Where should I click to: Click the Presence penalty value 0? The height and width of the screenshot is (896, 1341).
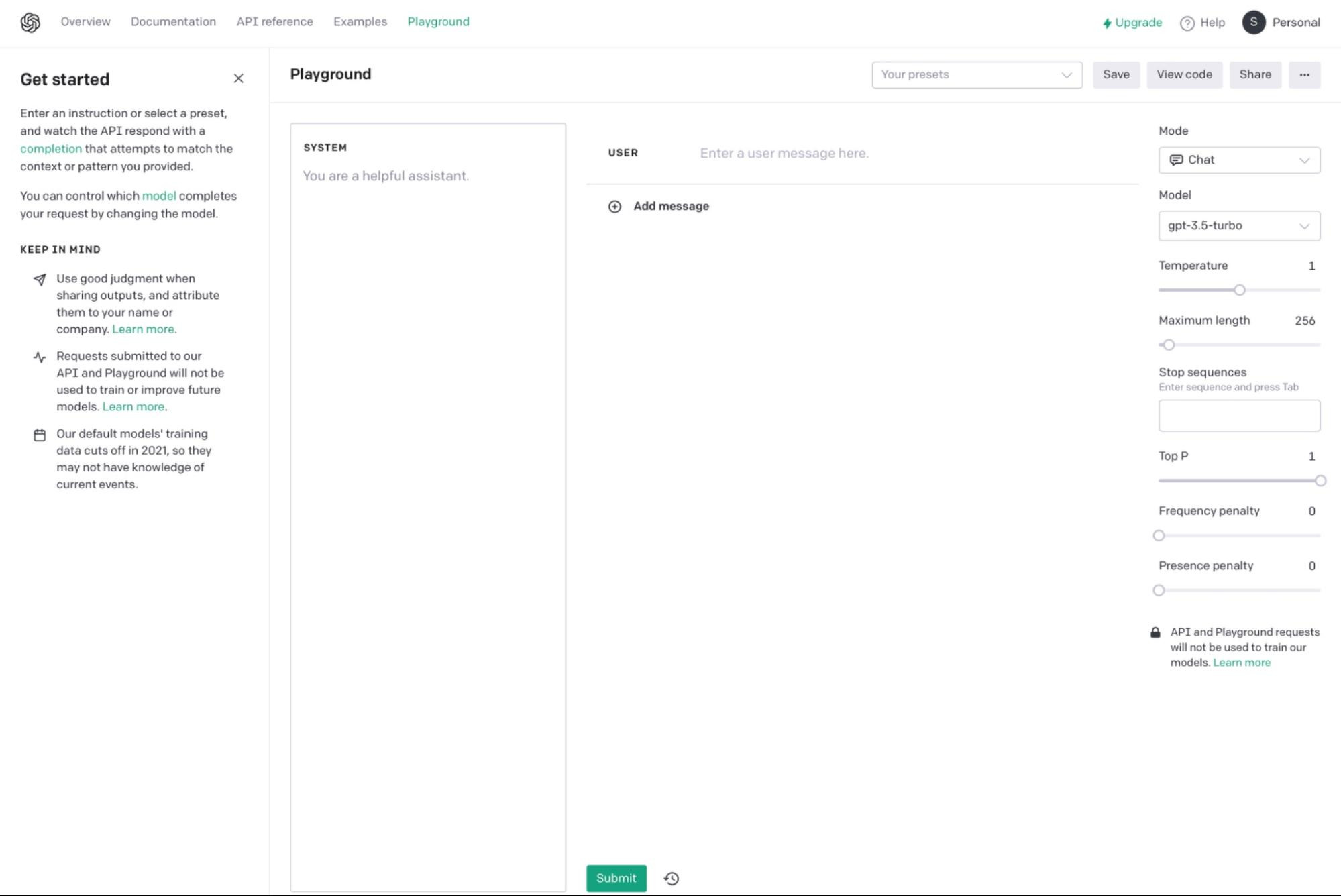1311,566
